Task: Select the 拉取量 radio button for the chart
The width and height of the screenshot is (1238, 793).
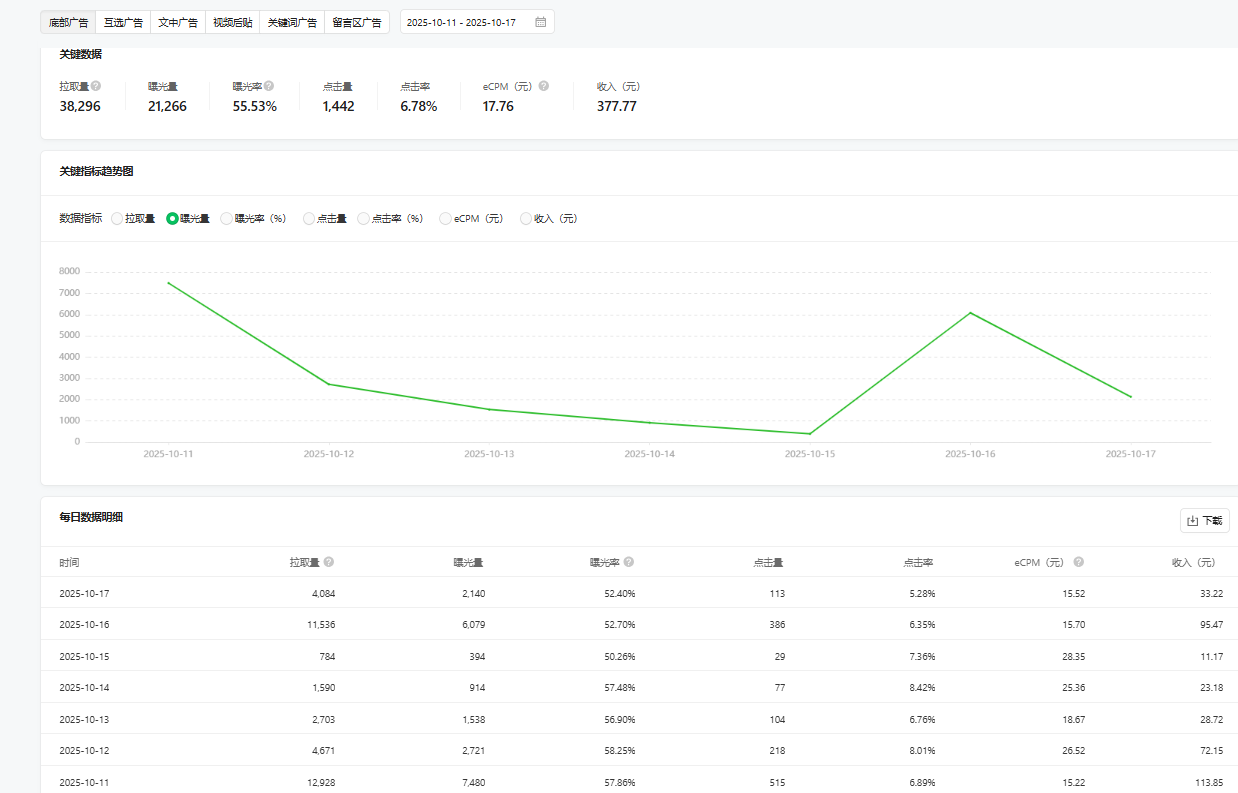Action: coord(117,219)
